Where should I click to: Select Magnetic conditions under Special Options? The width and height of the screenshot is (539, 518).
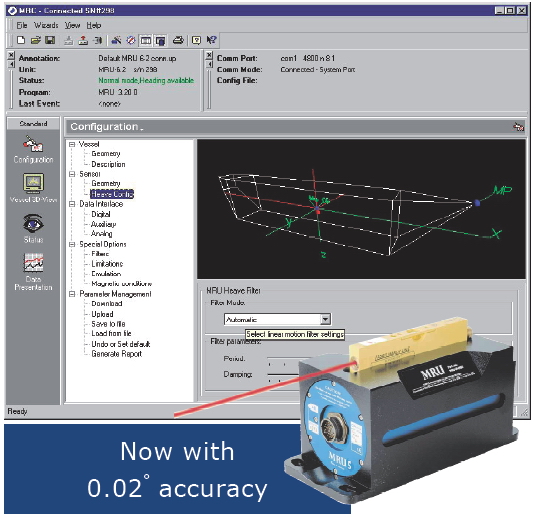tap(122, 284)
